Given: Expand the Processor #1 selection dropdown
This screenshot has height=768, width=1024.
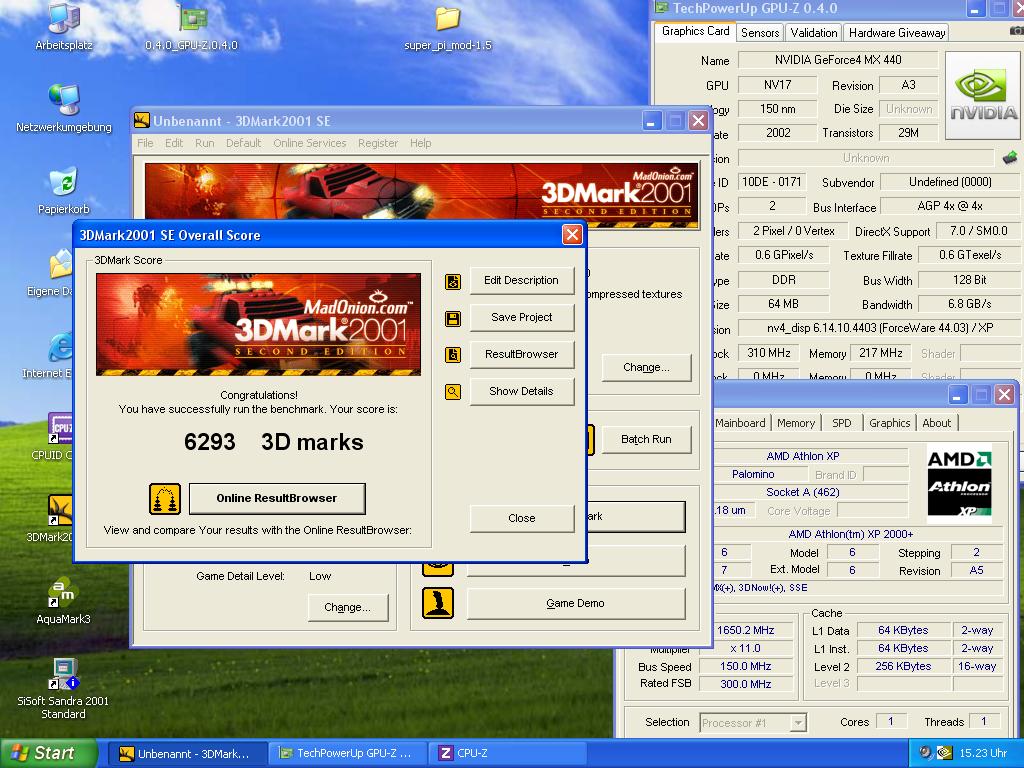Looking at the screenshot, I should (798, 723).
